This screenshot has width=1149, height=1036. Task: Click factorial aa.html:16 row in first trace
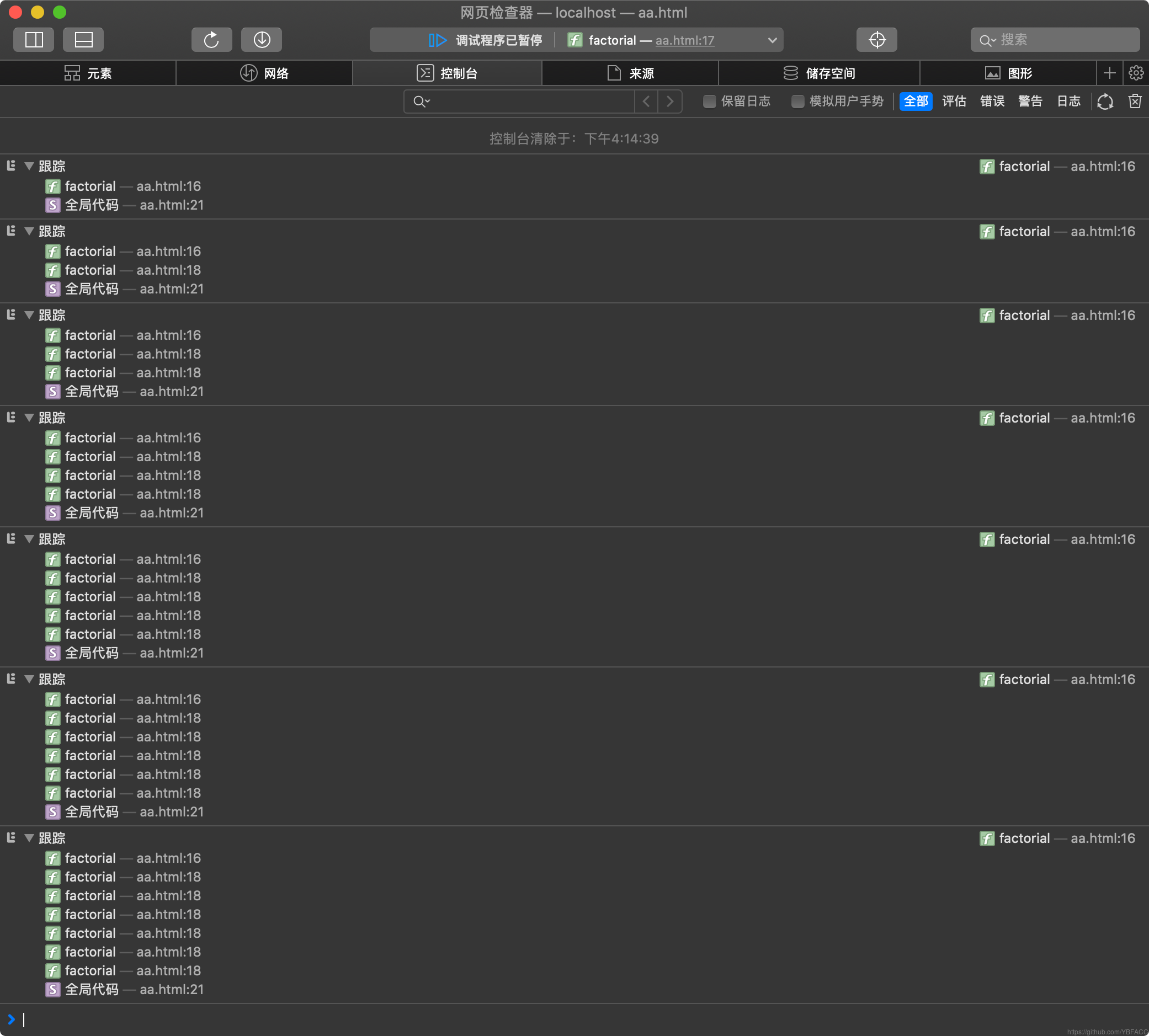[124, 186]
